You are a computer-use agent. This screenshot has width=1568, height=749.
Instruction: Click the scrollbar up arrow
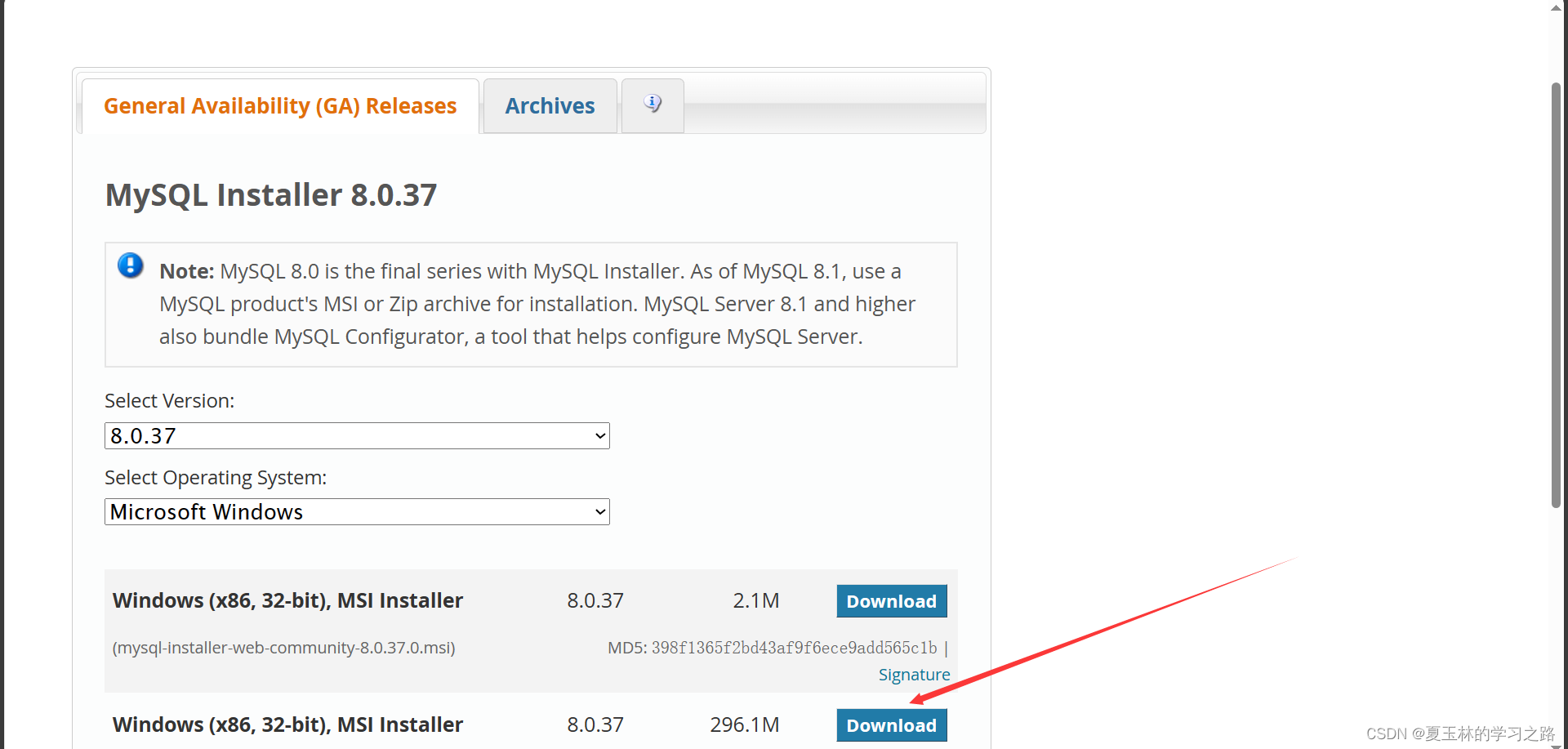[1557, 7]
